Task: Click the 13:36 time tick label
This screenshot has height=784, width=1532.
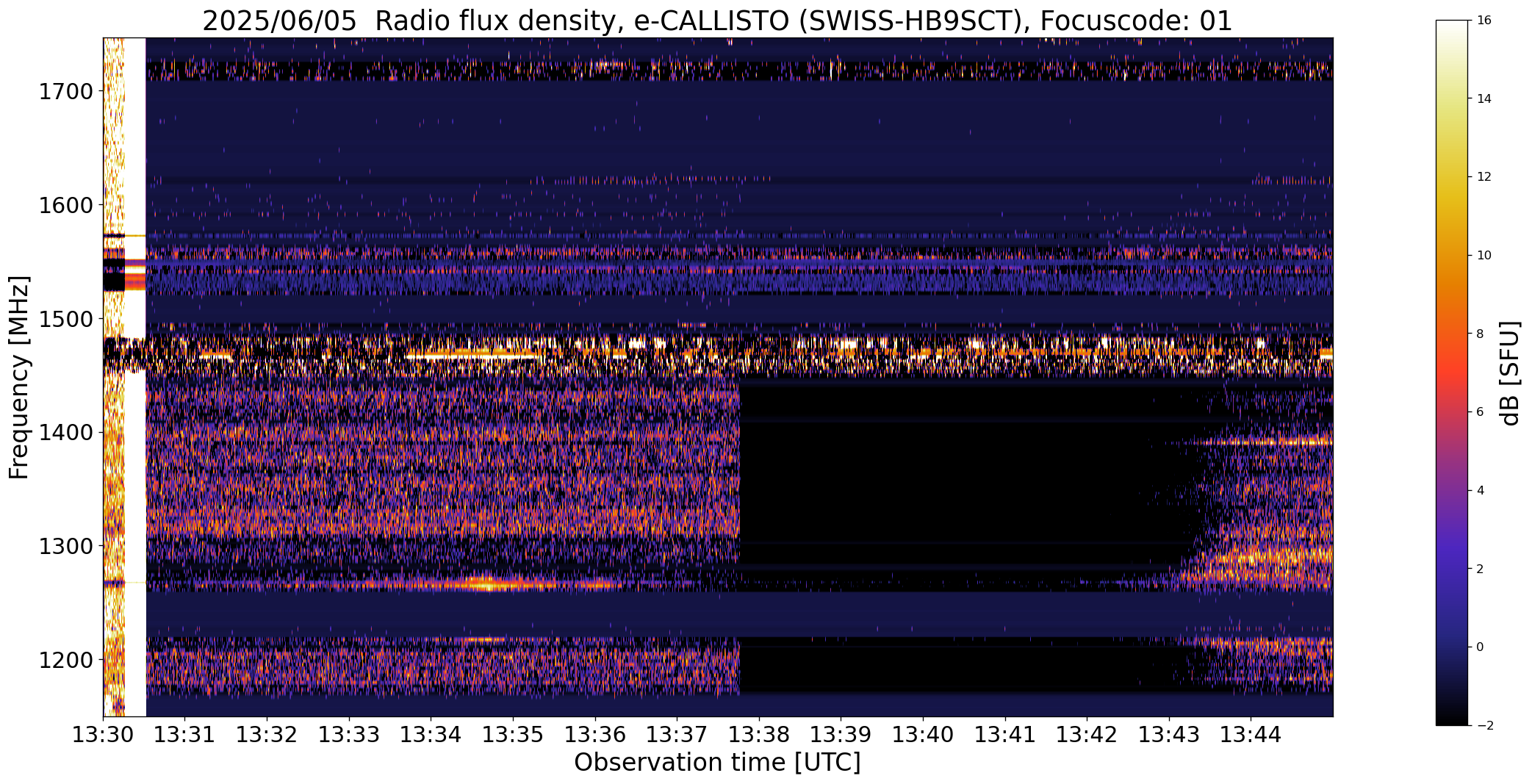Action: [595, 735]
